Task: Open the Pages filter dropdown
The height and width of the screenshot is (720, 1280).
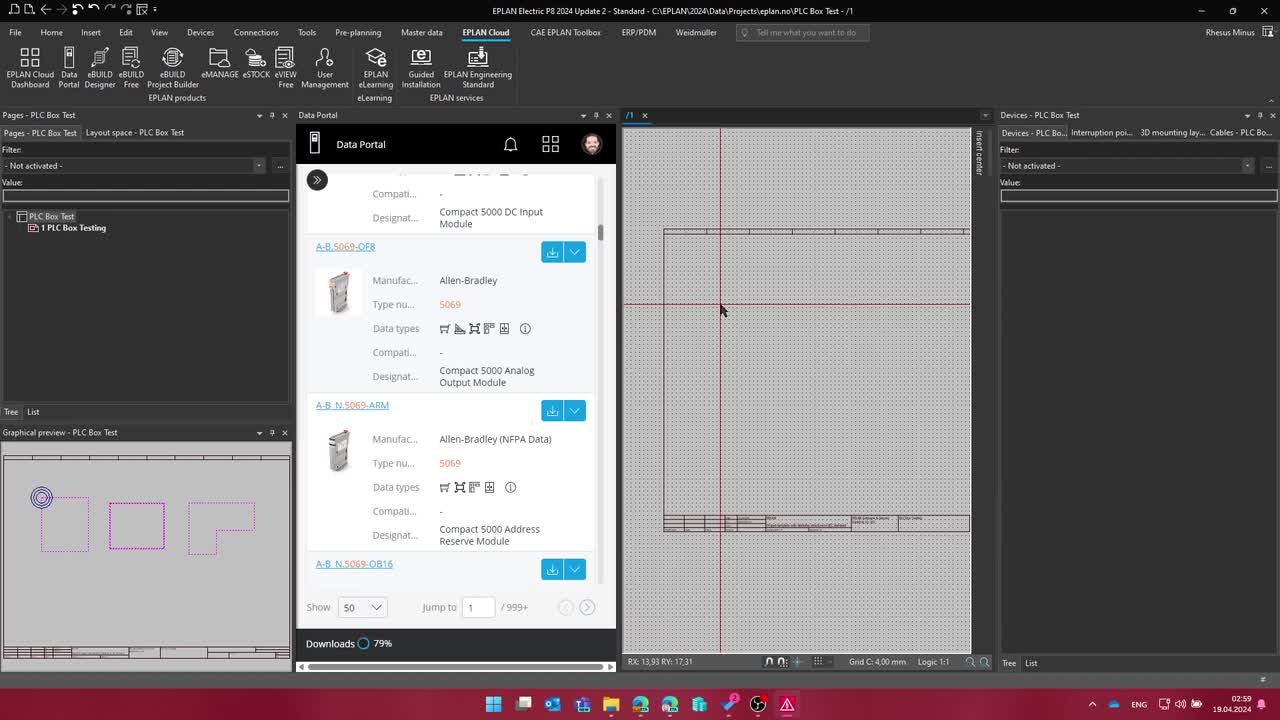Action: (259, 166)
